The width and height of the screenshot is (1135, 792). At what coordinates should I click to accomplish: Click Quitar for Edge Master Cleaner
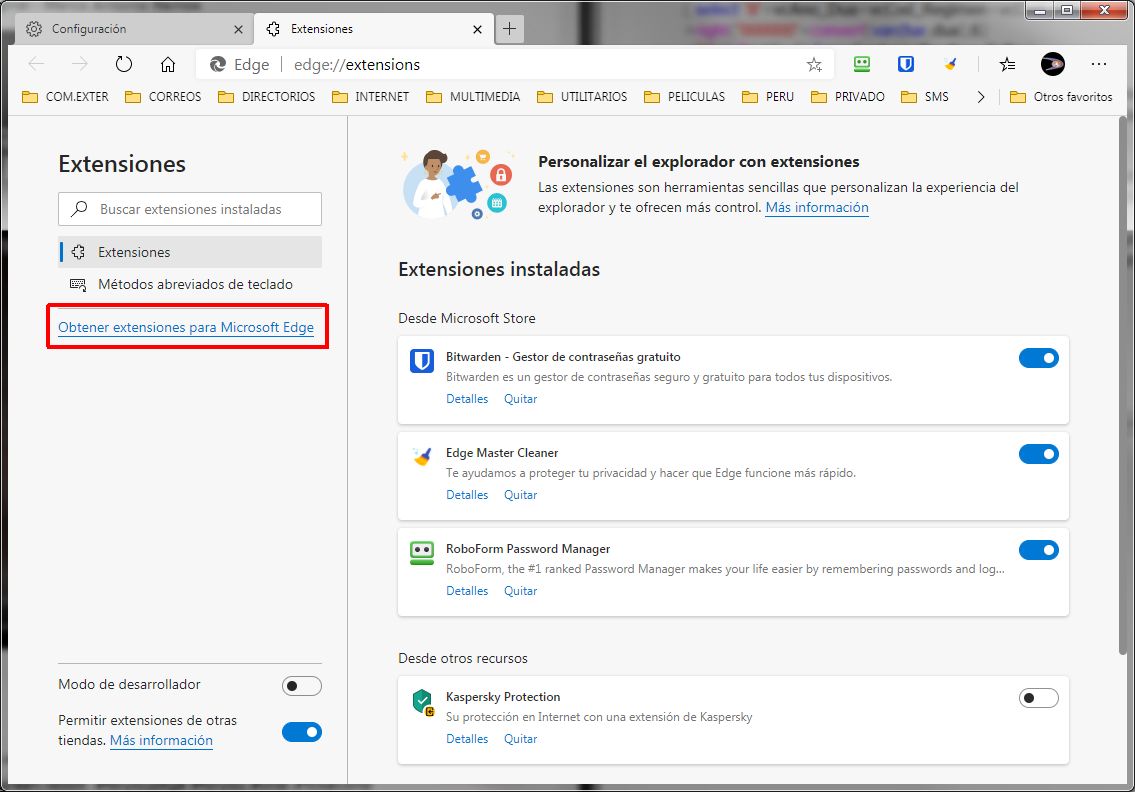[520, 495]
